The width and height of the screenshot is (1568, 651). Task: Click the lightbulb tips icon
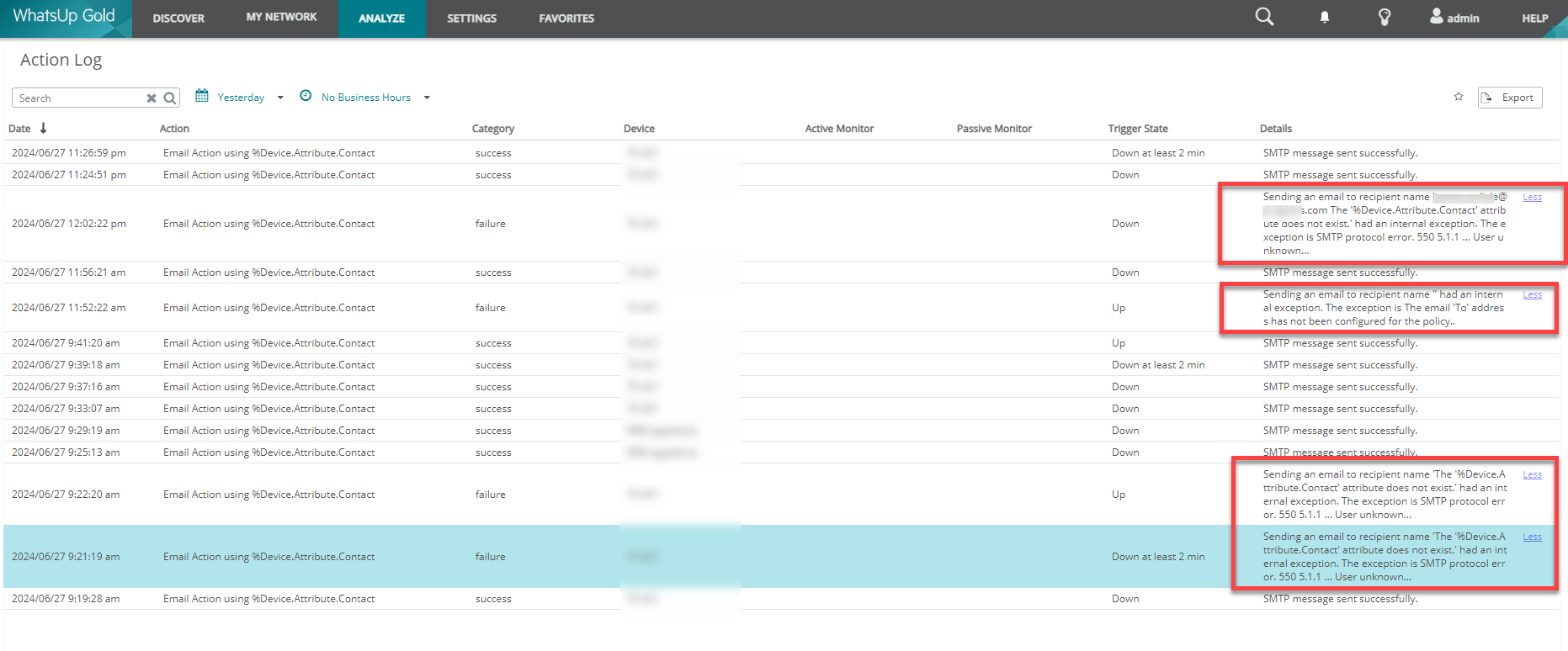pyautogui.click(x=1385, y=18)
